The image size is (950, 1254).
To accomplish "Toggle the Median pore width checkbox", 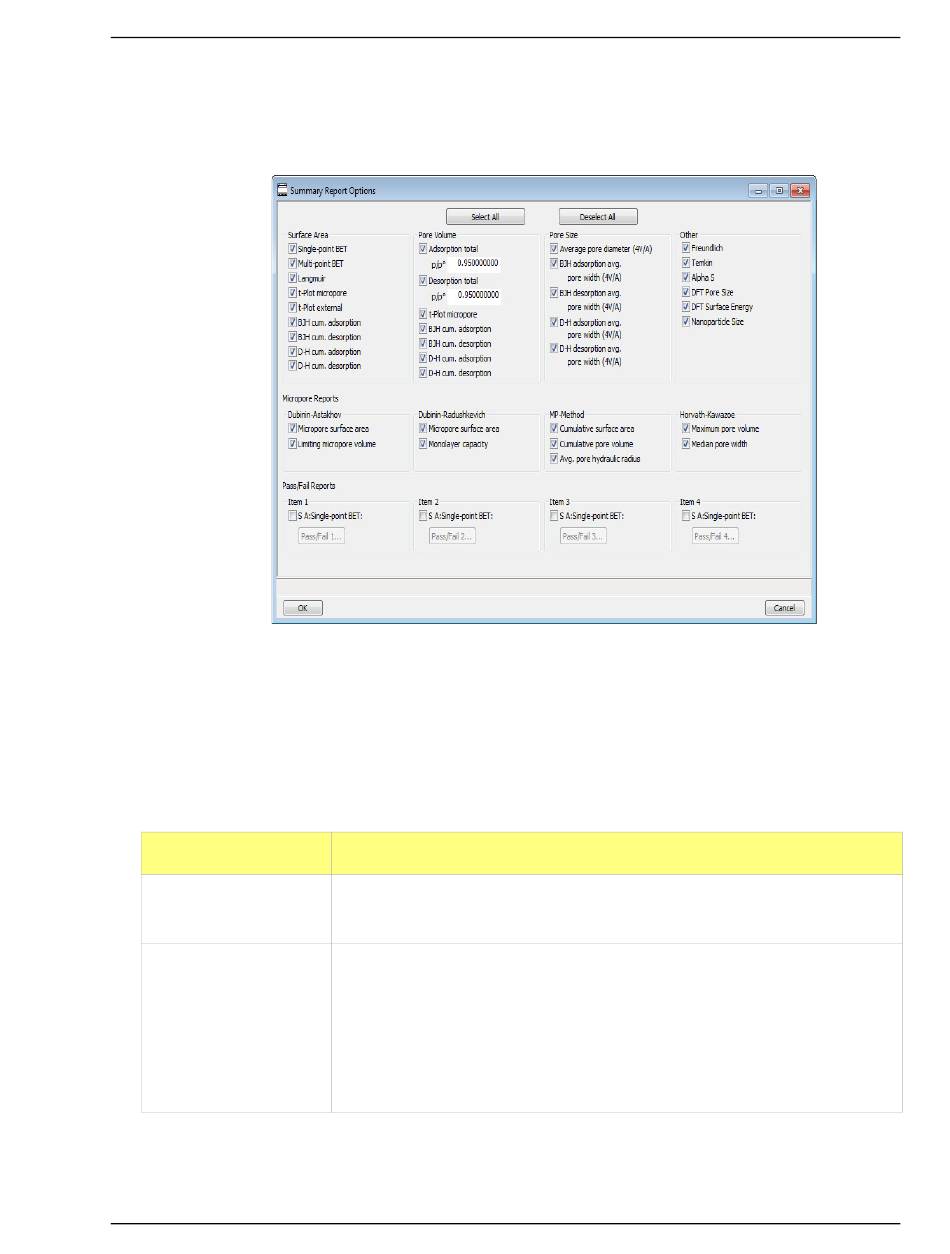I will point(686,444).
